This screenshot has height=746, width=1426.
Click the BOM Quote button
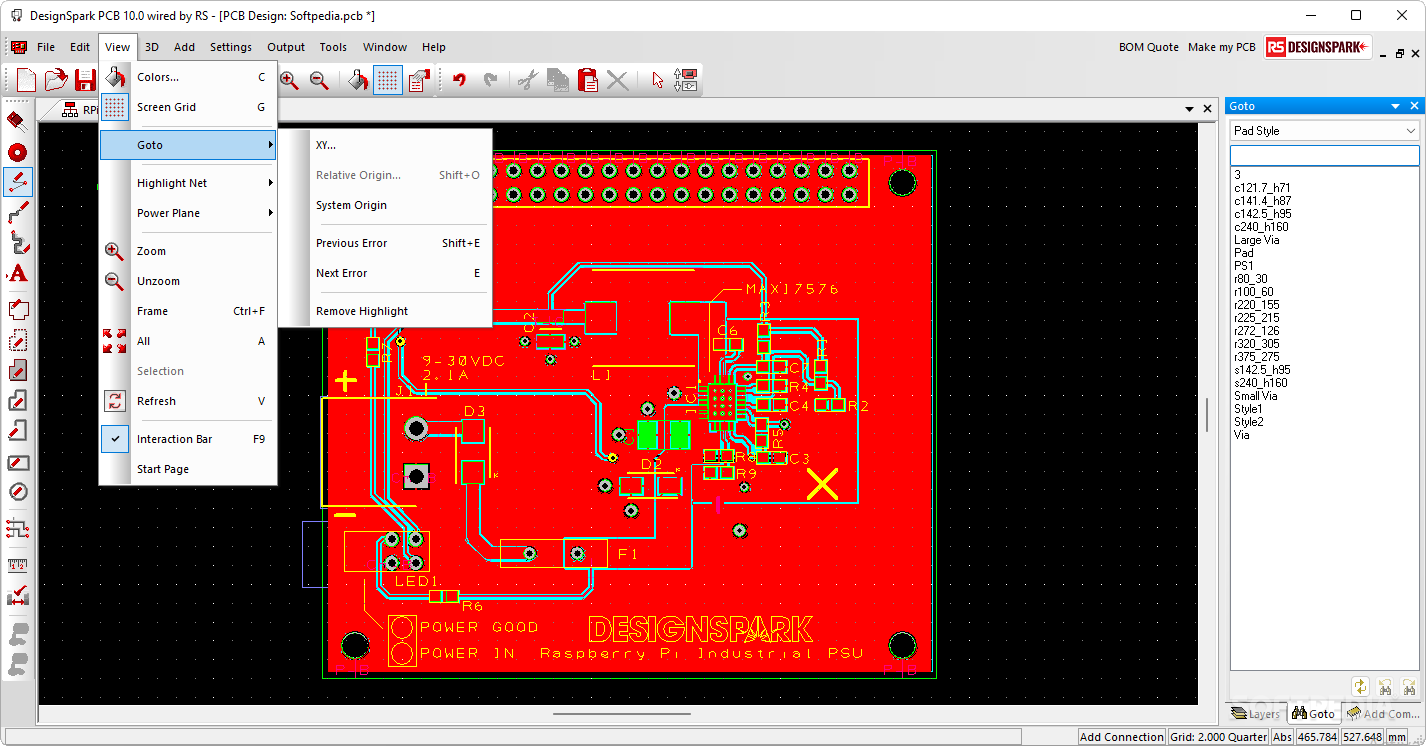pyautogui.click(x=1149, y=47)
